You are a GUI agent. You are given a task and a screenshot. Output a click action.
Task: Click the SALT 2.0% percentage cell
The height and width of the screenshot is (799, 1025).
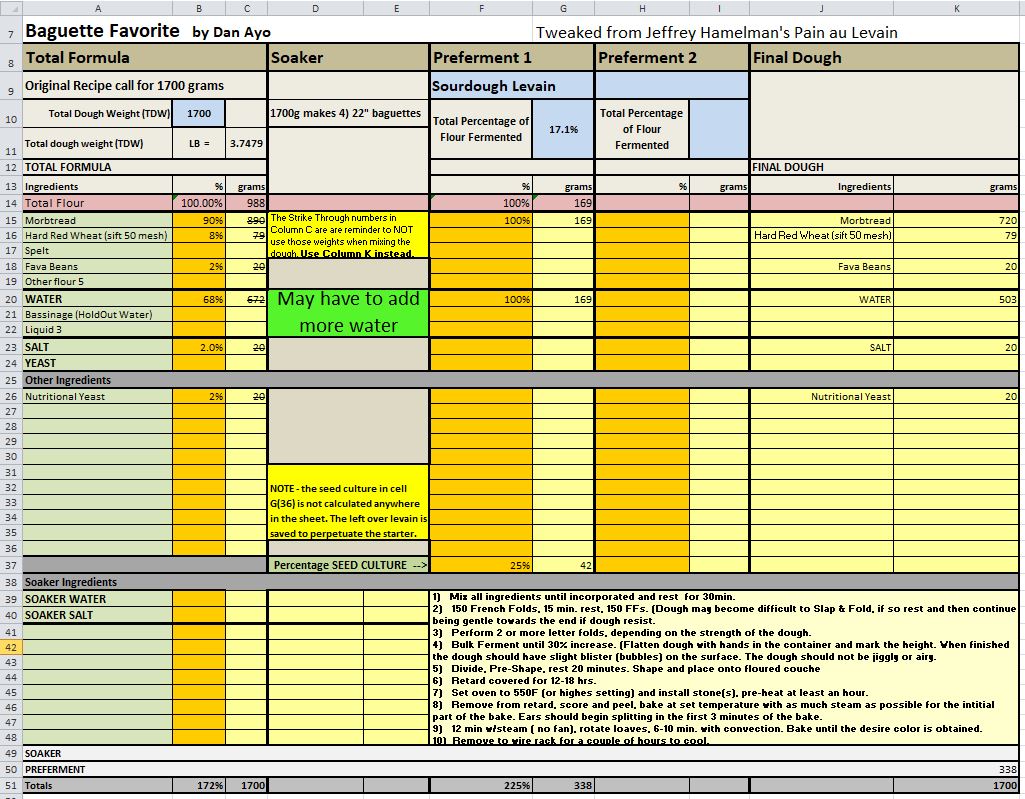[198, 347]
